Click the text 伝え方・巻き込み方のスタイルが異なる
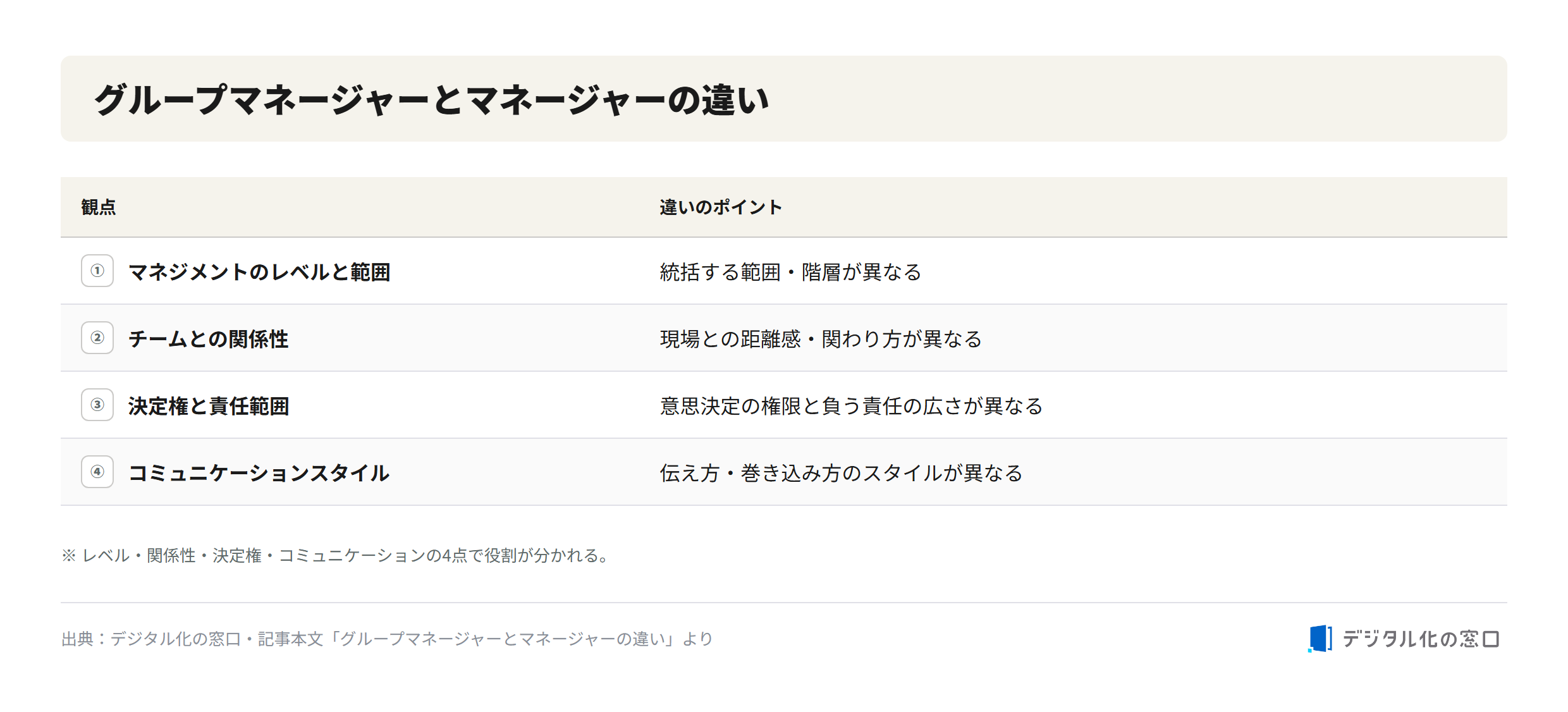This screenshot has height=712, width=1568. point(841,473)
